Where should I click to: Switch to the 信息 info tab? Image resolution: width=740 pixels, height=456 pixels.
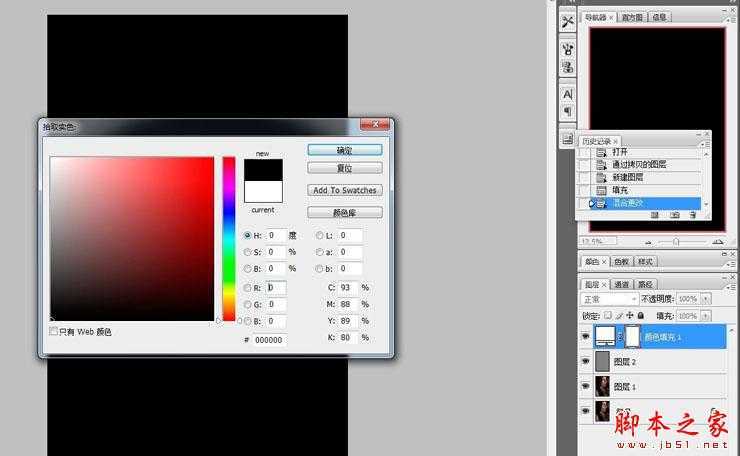click(x=659, y=17)
